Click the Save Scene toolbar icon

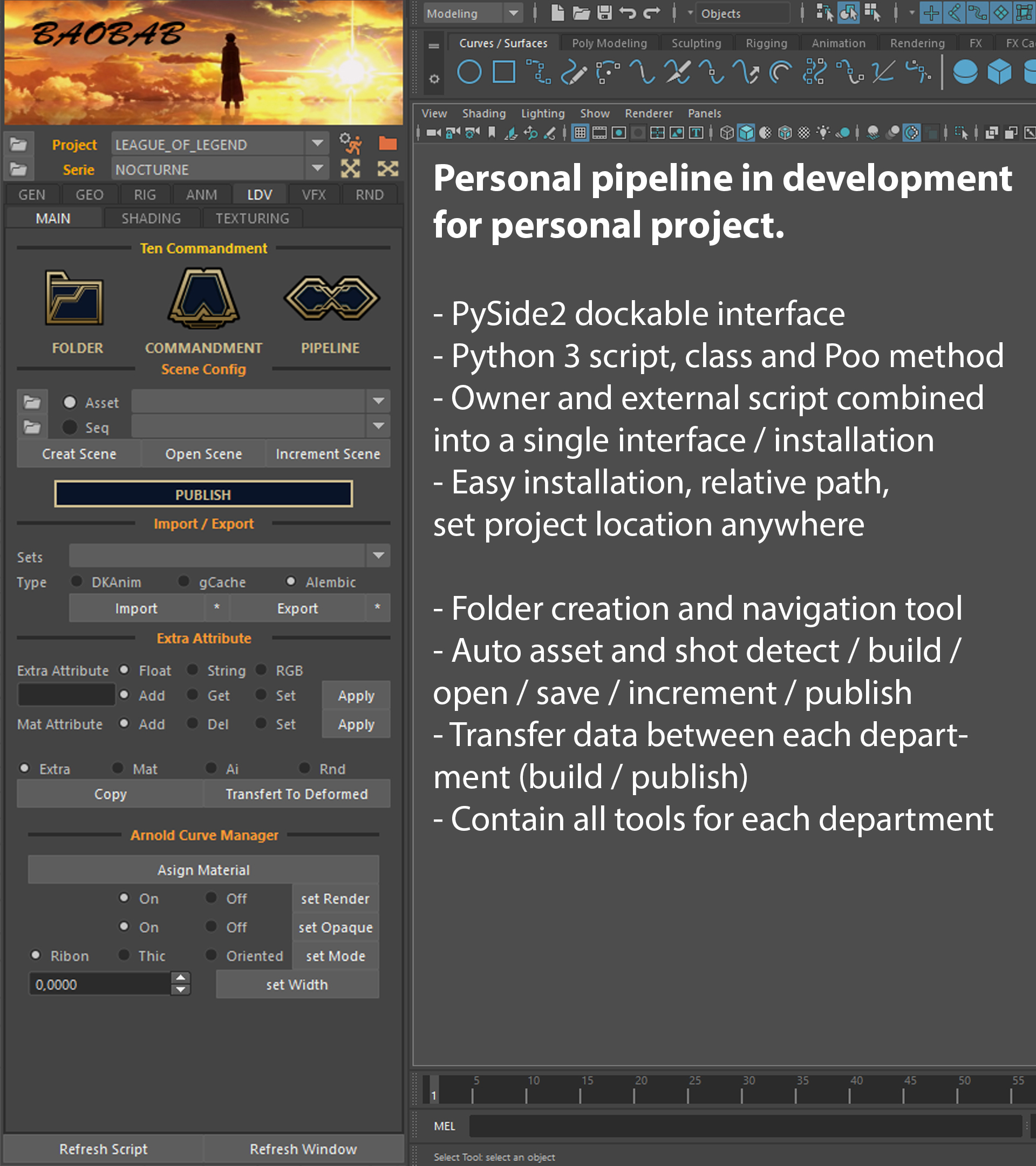(604, 12)
